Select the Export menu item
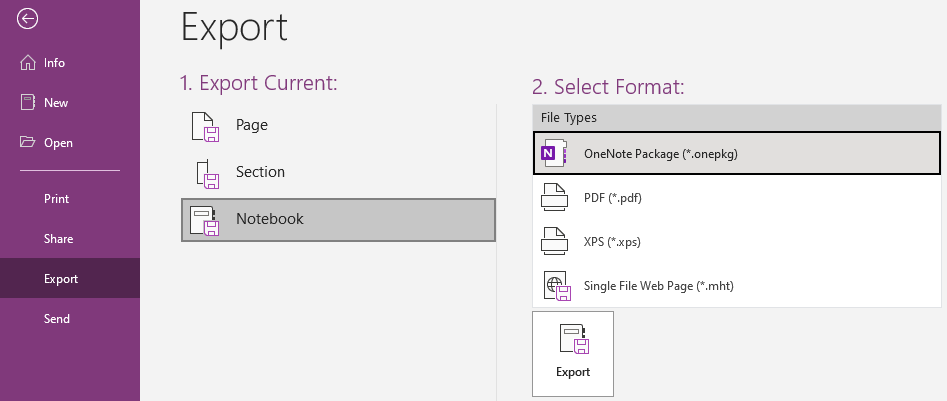Screen dimensions: 947x401 point(61,279)
